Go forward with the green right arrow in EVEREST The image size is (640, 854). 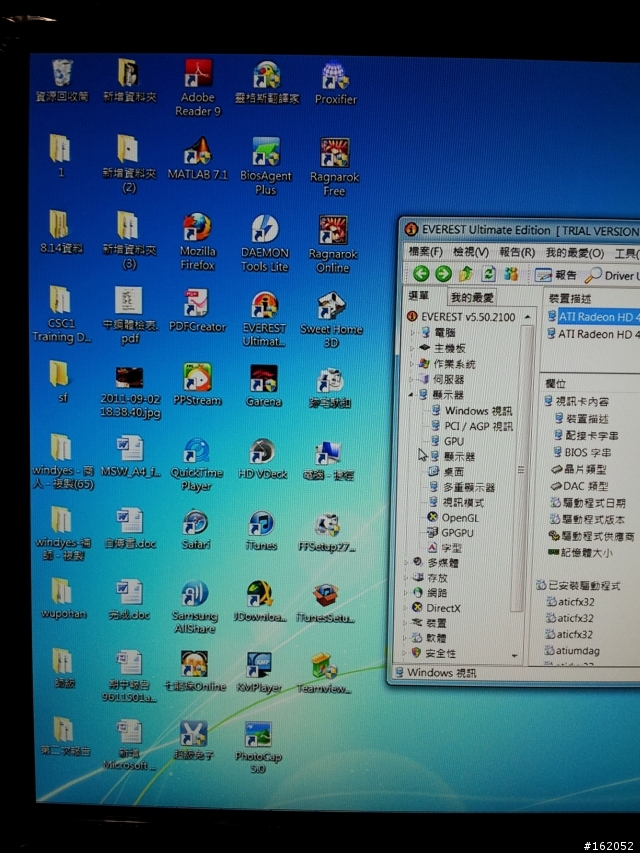(443, 273)
